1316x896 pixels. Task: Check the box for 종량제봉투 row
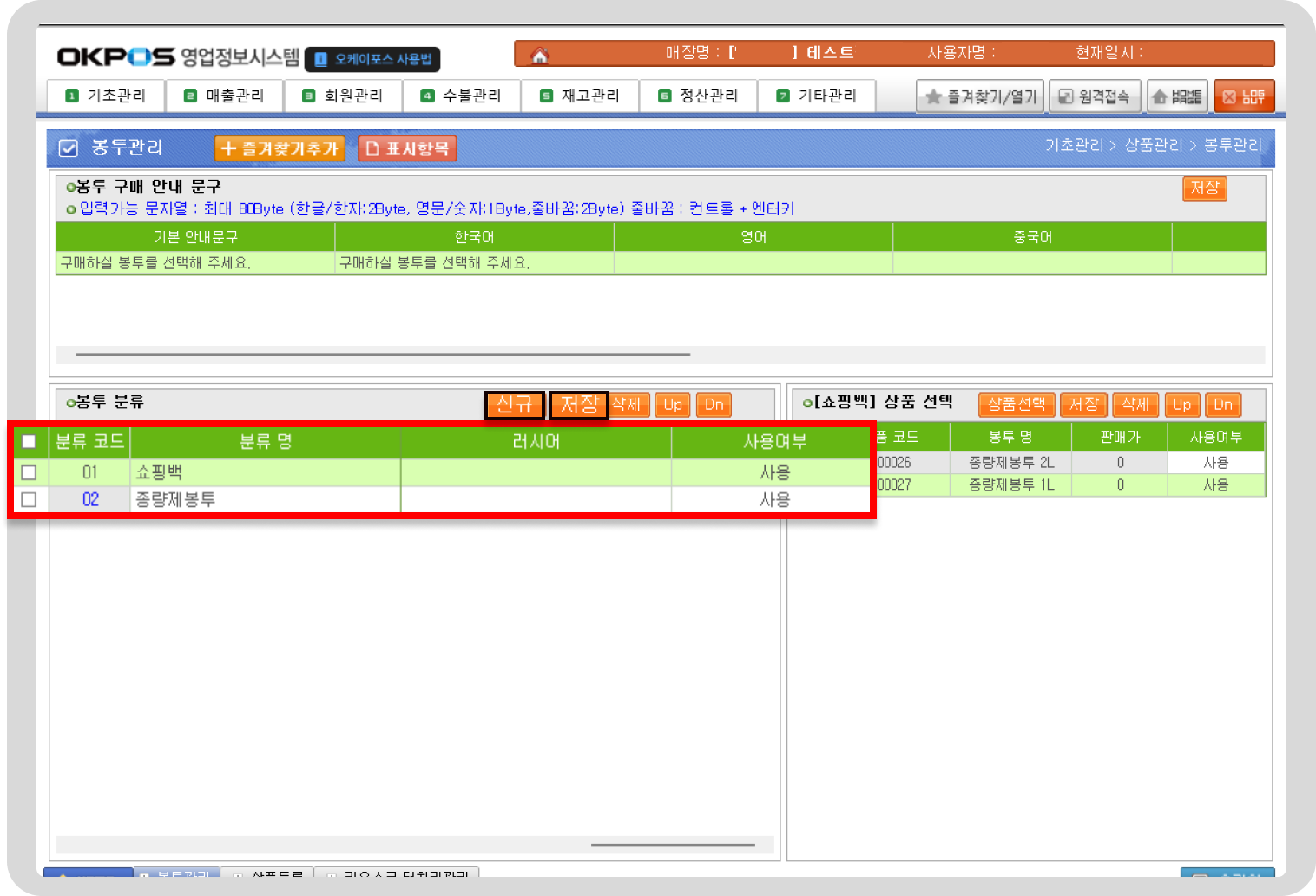pyautogui.click(x=29, y=499)
